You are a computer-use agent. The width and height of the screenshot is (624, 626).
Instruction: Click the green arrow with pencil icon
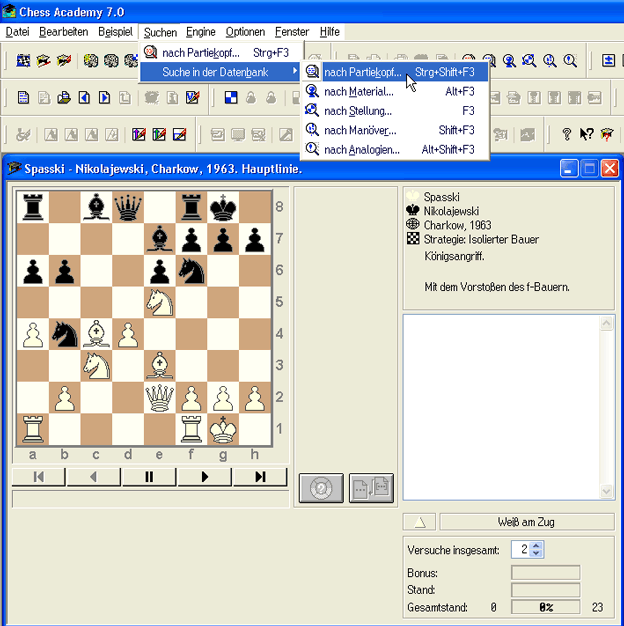pyautogui.click(x=159, y=135)
